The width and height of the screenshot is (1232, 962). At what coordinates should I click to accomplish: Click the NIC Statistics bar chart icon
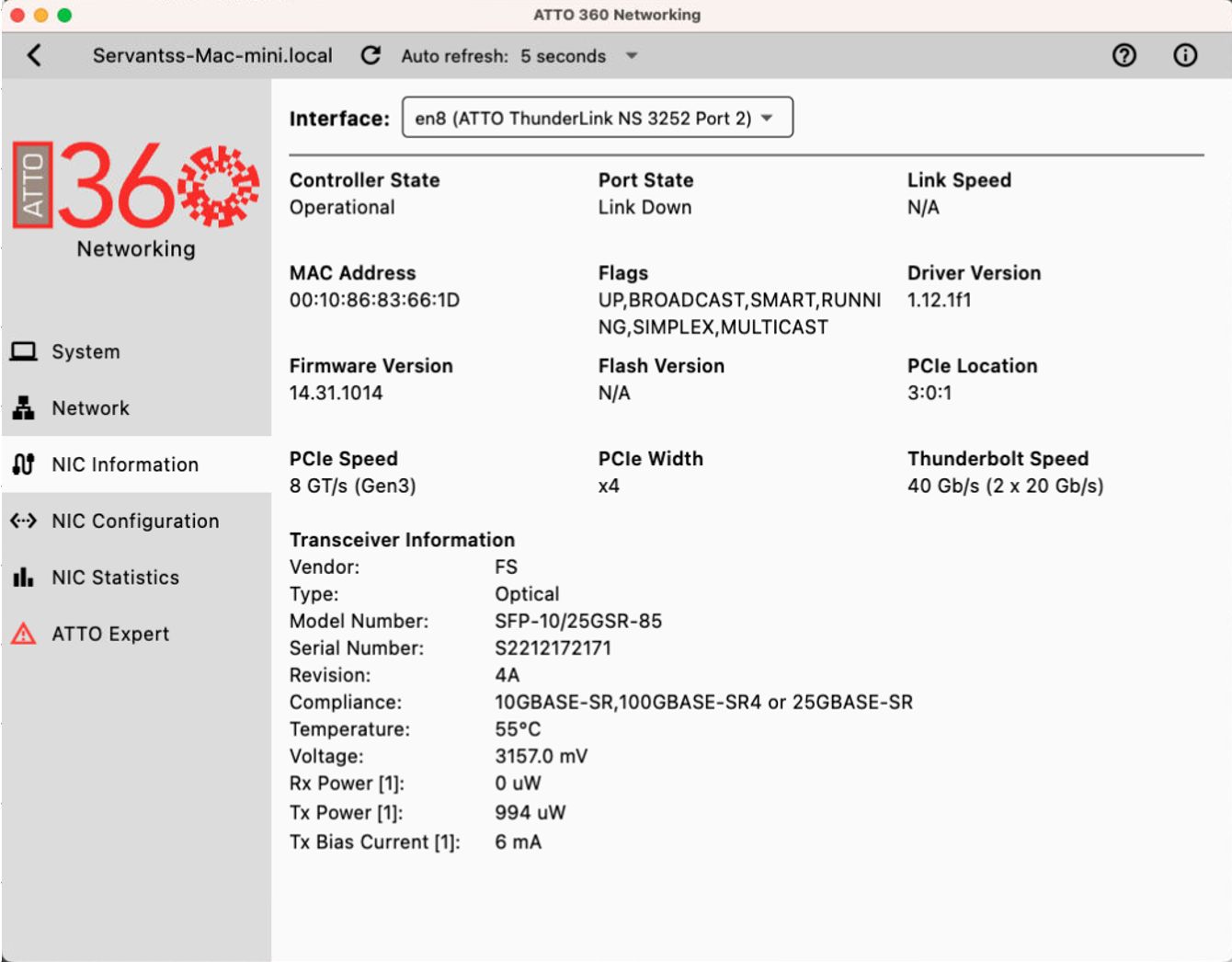point(24,578)
